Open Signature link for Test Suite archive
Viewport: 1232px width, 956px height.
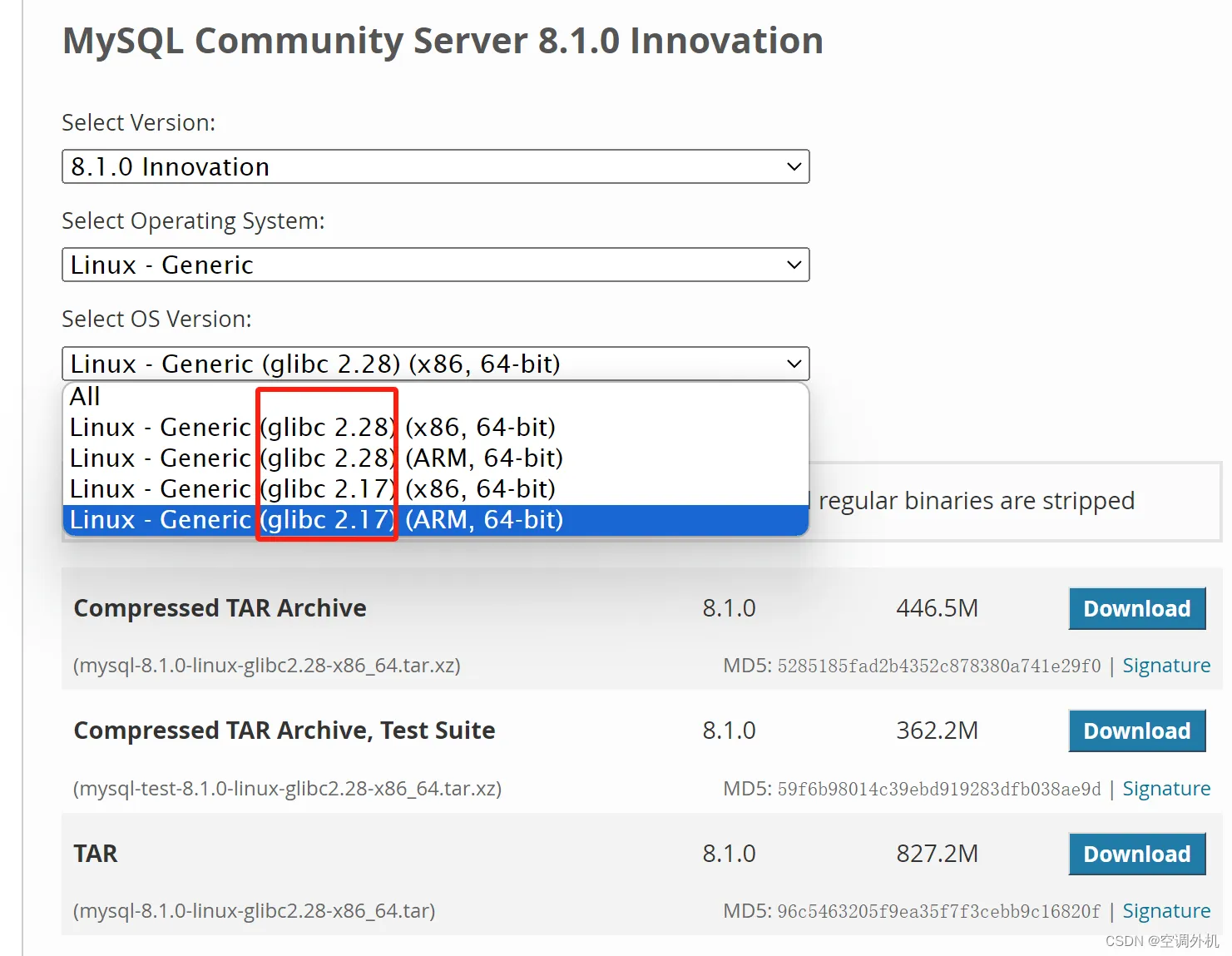point(1166,789)
